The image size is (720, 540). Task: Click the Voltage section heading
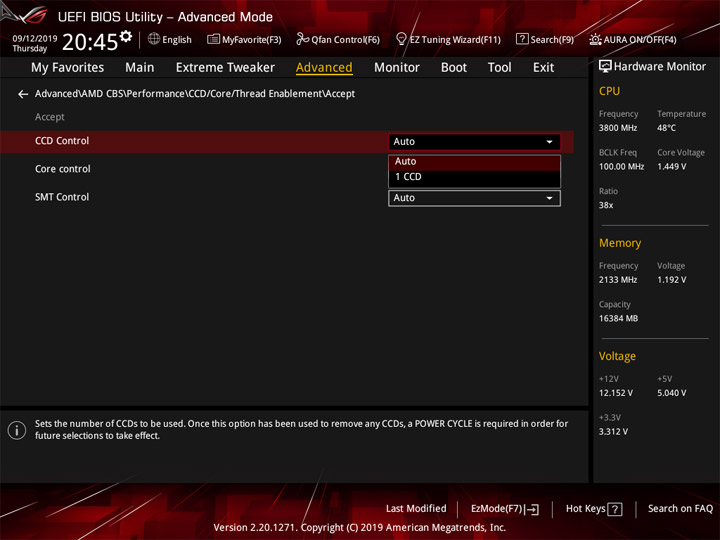click(617, 356)
